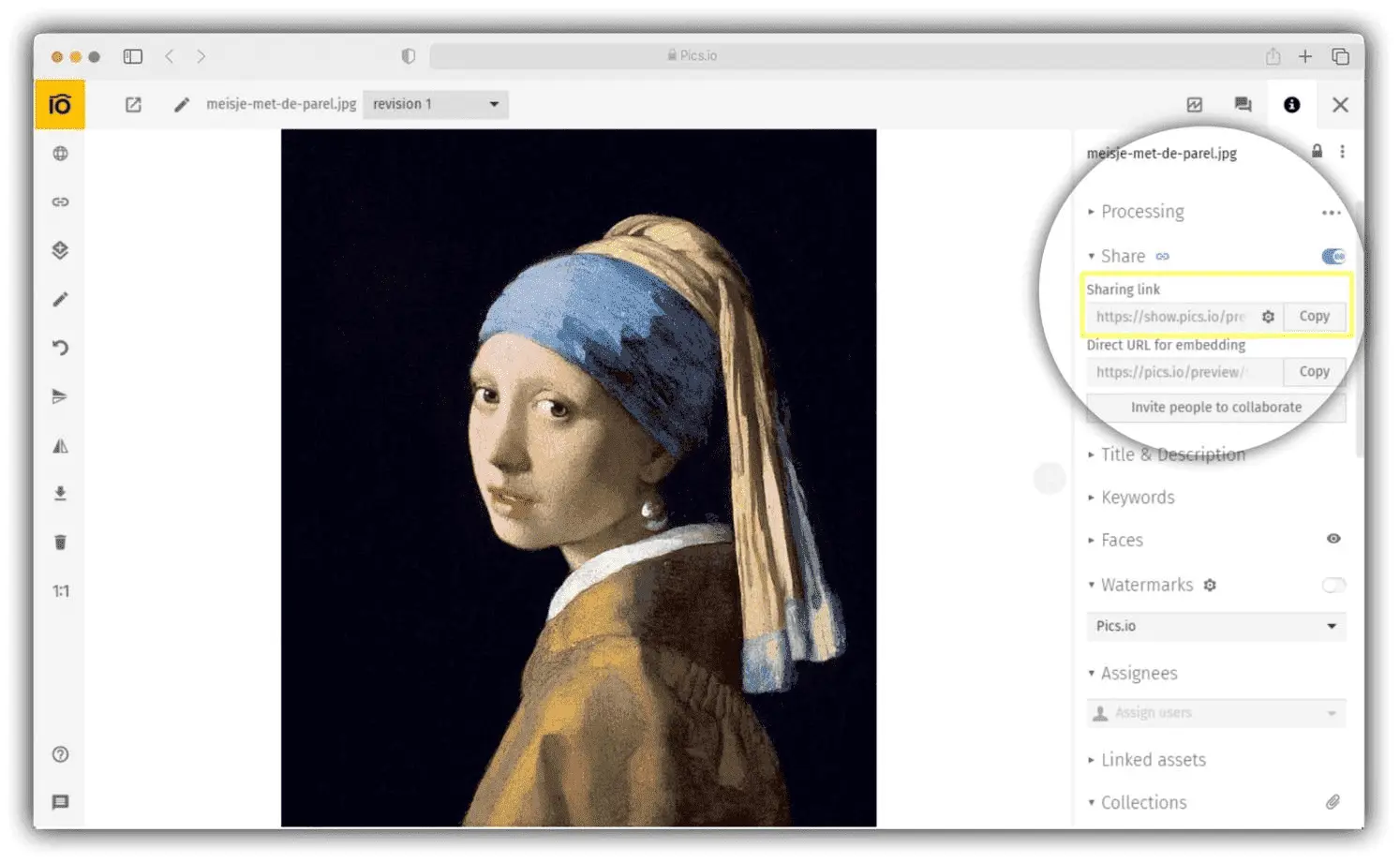Image resolution: width=1400 pixels, height=863 pixels.
Task: Toggle Faces visibility eye icon
Action: click(1333, 539)
